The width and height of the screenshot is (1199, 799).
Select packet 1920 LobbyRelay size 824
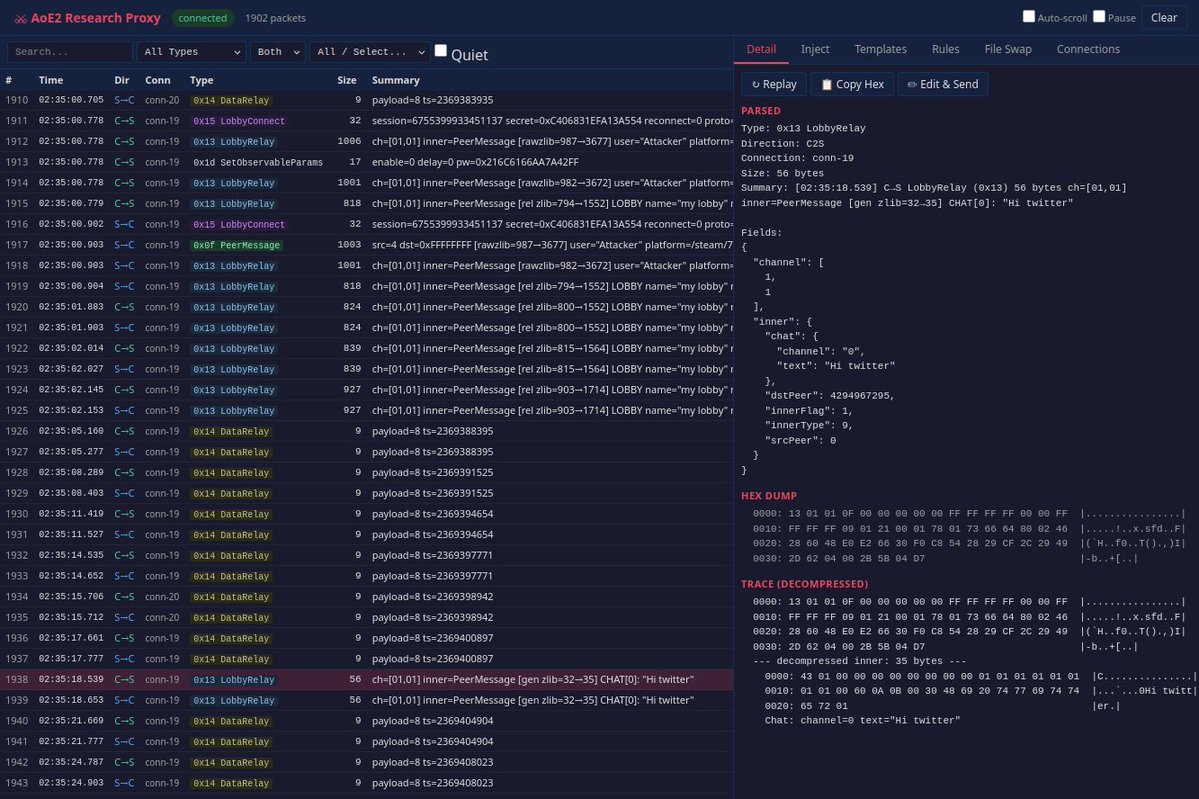click(x=367, y=307)
